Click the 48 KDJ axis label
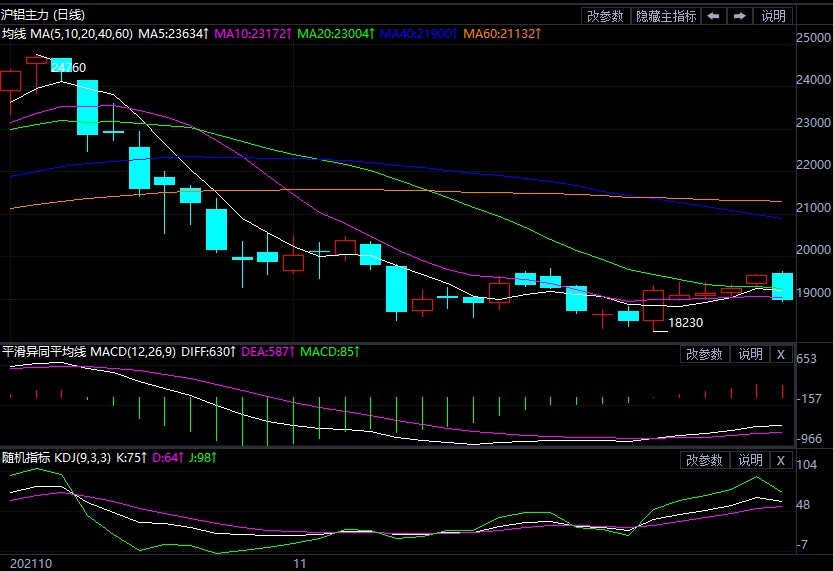The image size is (833, 571). (803, 505)
